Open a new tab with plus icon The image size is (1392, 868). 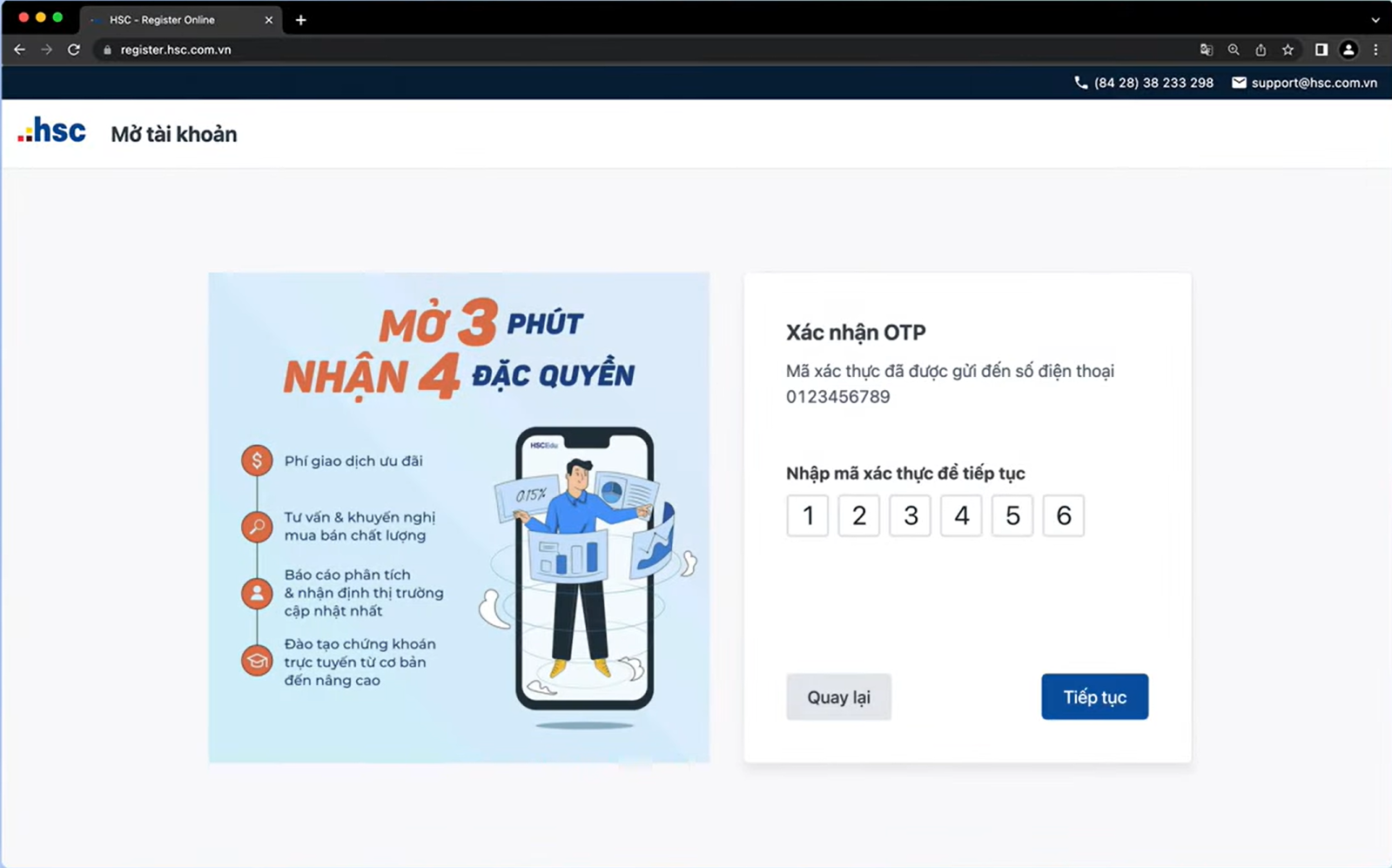tap(300, 20)
